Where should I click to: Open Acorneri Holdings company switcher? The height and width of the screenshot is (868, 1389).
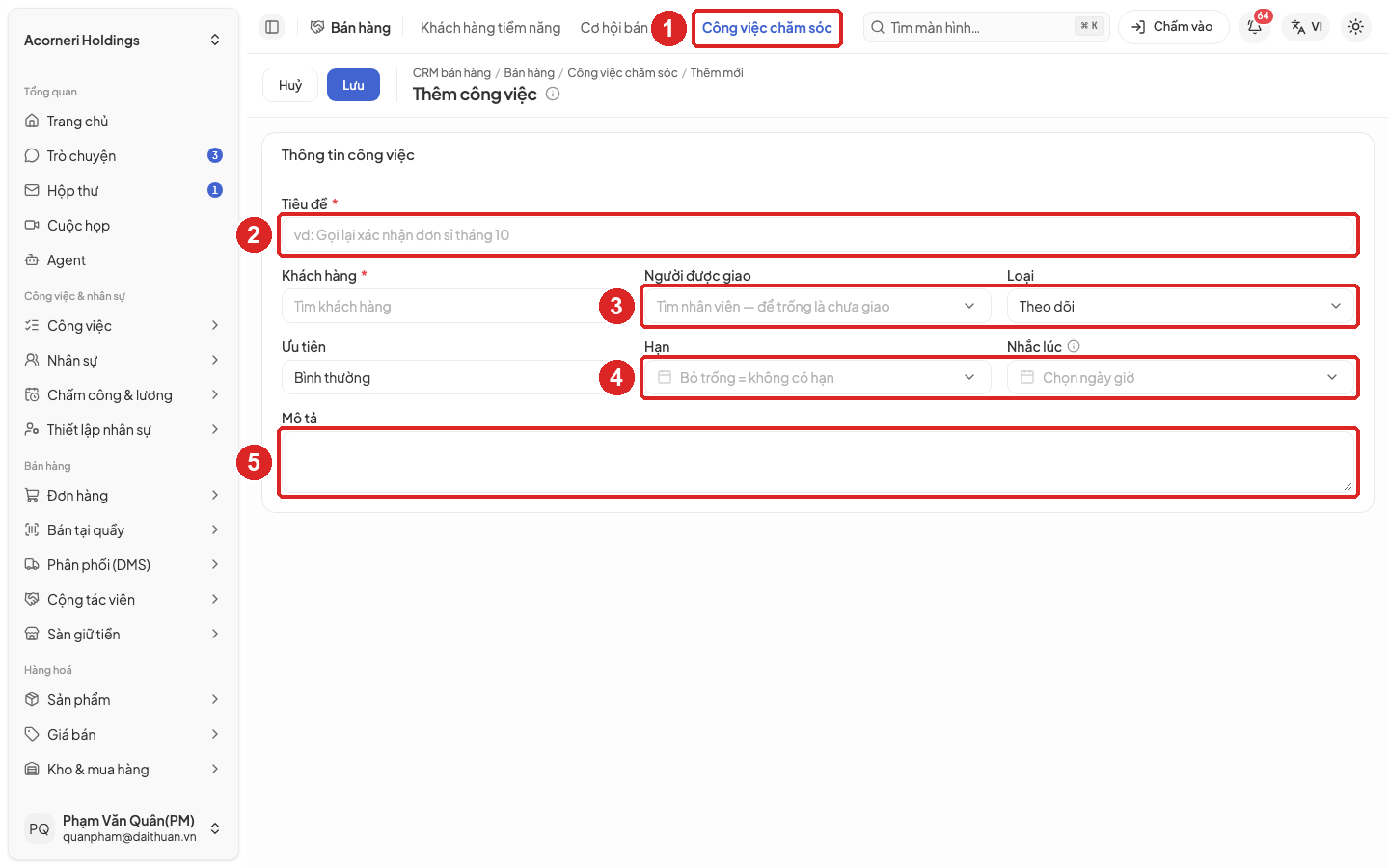click(123, 40)
